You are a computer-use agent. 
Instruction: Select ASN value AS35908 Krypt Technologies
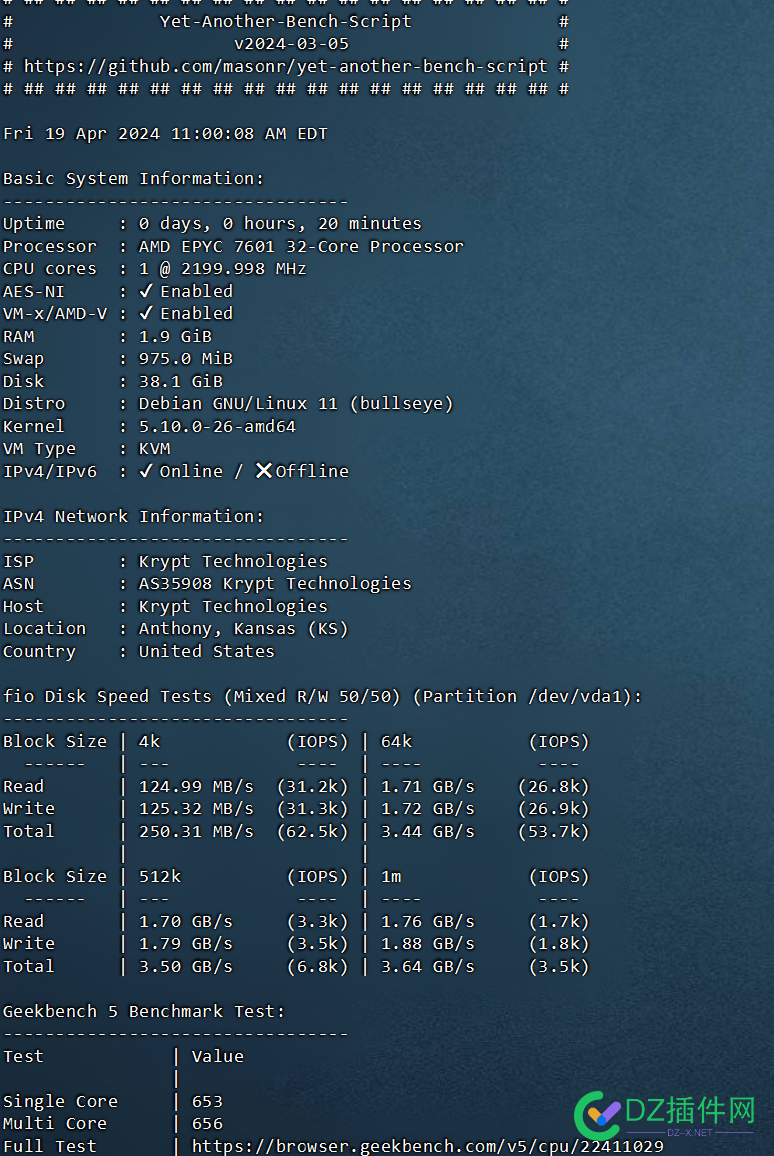(275, 584)
